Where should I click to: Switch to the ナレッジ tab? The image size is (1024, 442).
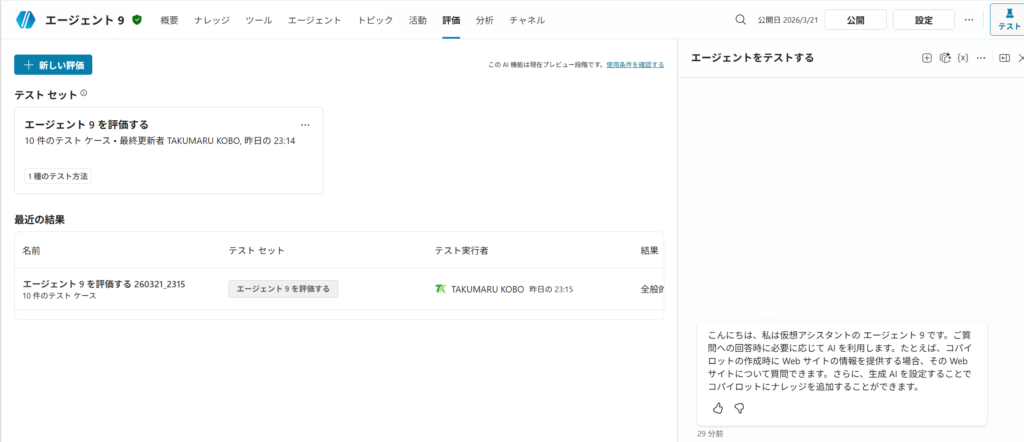(211, 20)
